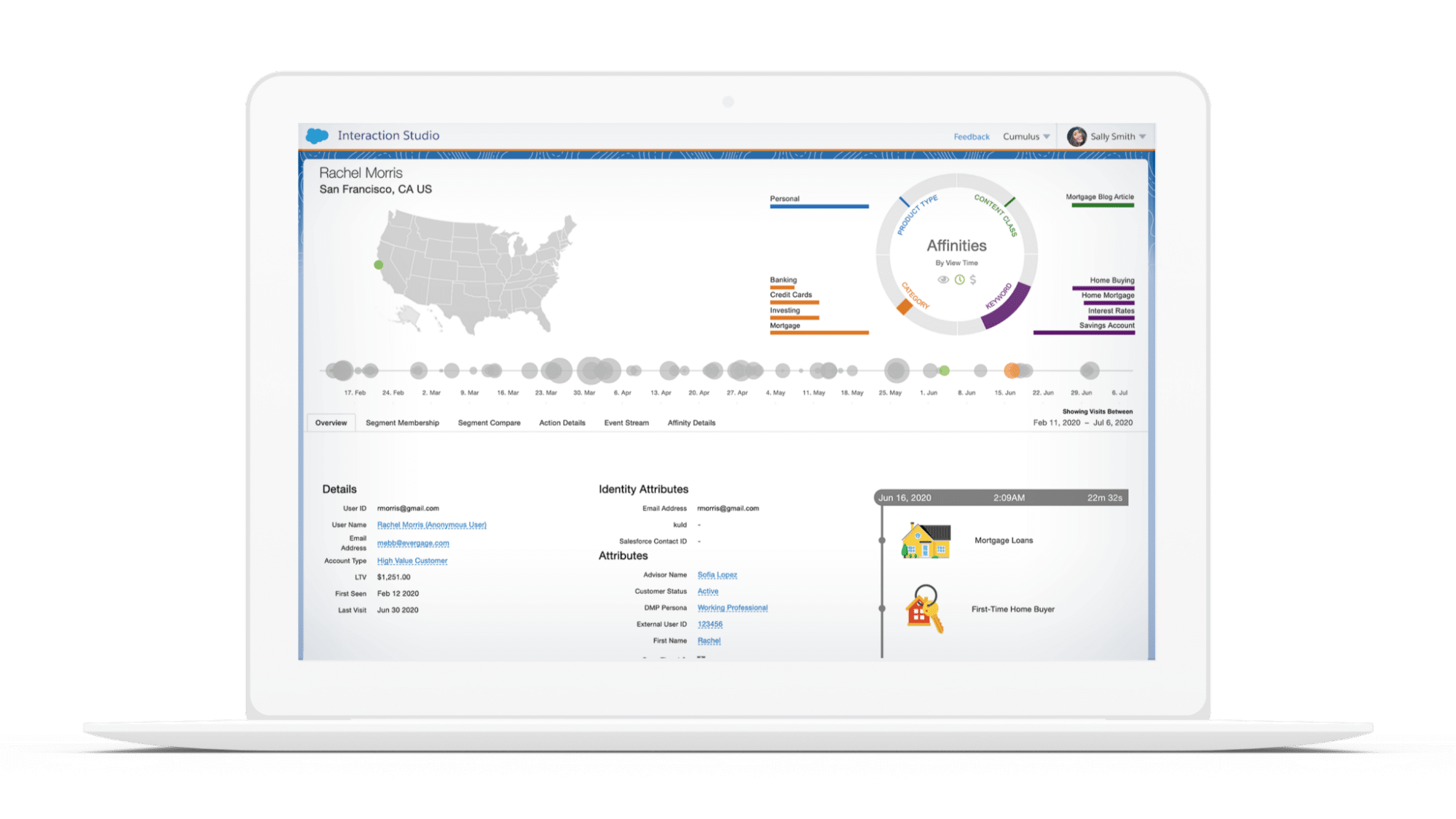Open the Segment Membership tab
This screenshot has height=819, width=1456.
coord(402,422)
